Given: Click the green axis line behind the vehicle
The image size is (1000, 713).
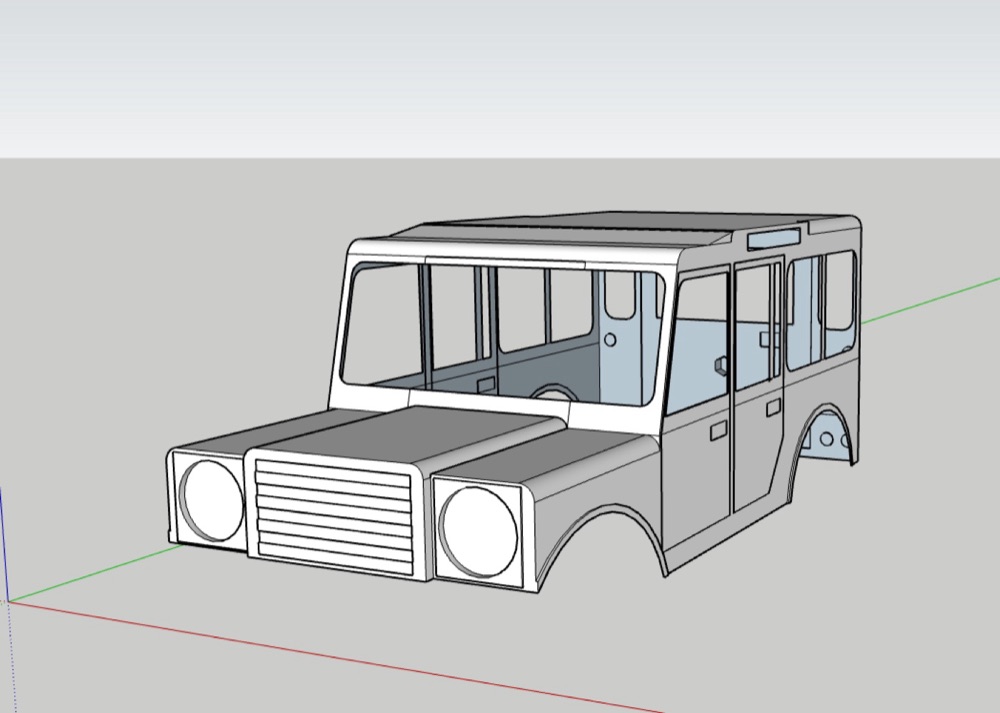Looking at the screenshot, I should (930, 300).
